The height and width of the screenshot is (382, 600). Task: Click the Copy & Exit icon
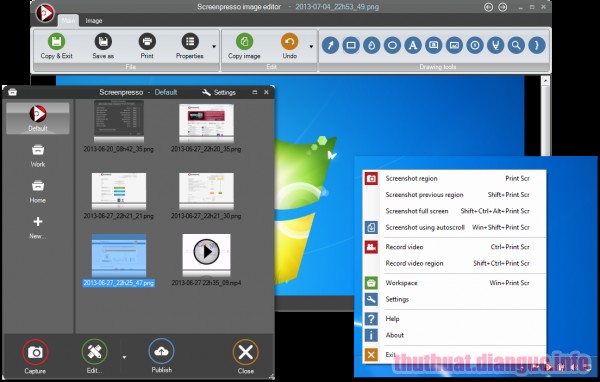point(56,41)
